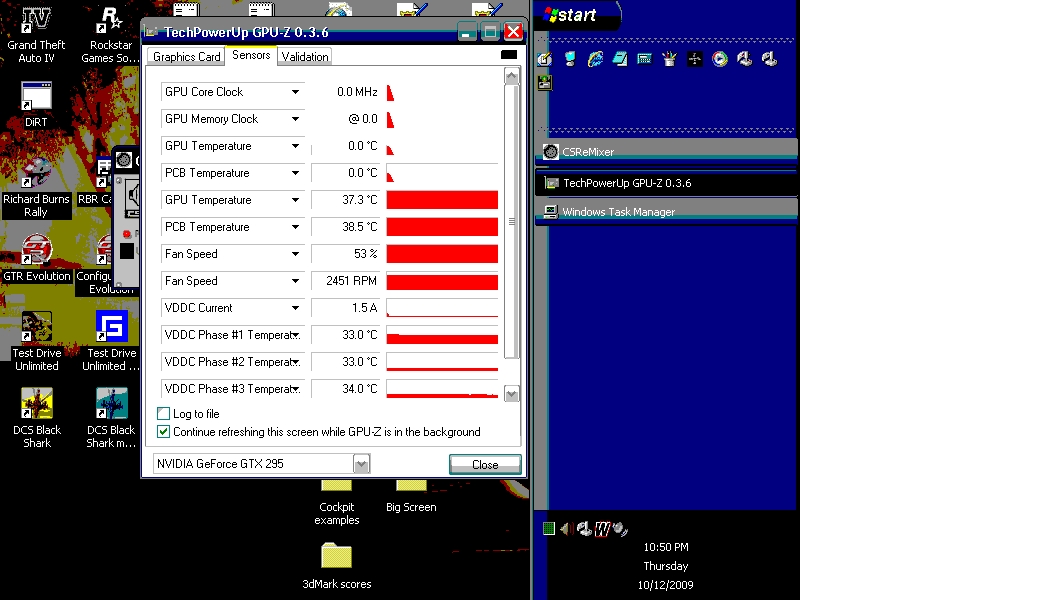
Task: Select the DiRT desktop shortcut
Action: (36, 104)
